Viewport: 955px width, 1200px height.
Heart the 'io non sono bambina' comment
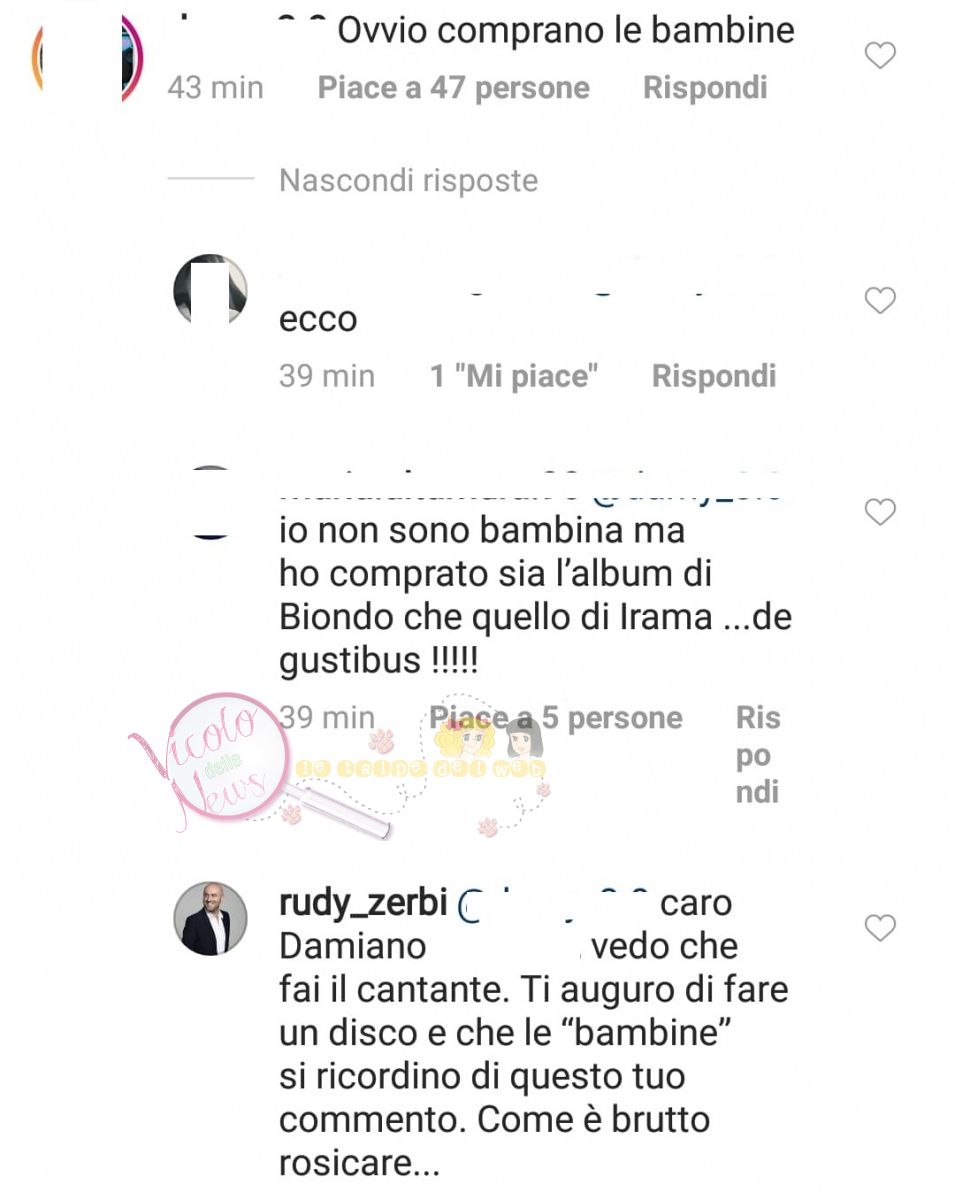[879, 513]
